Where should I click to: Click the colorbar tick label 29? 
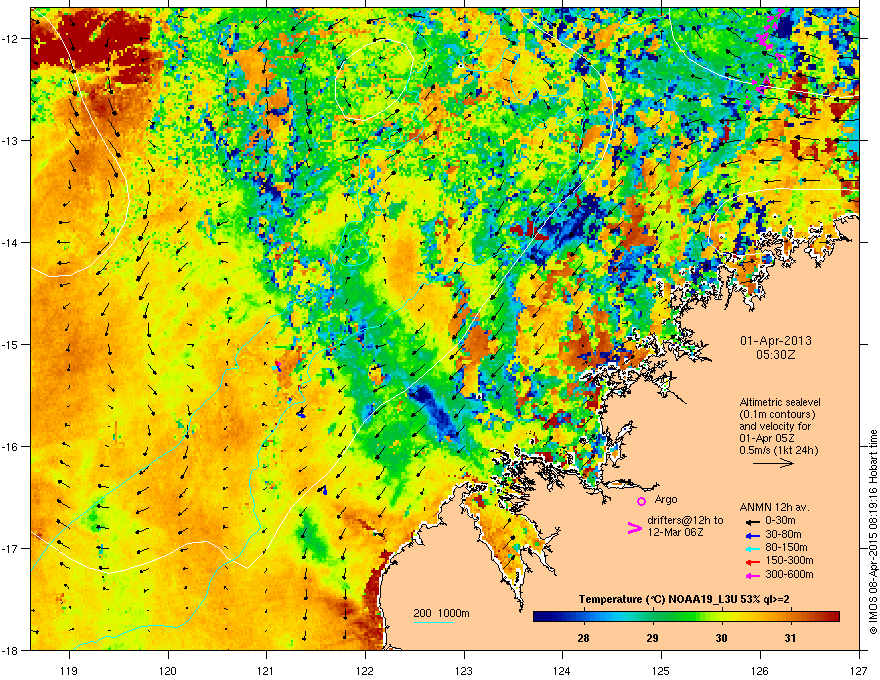[652, 638]
